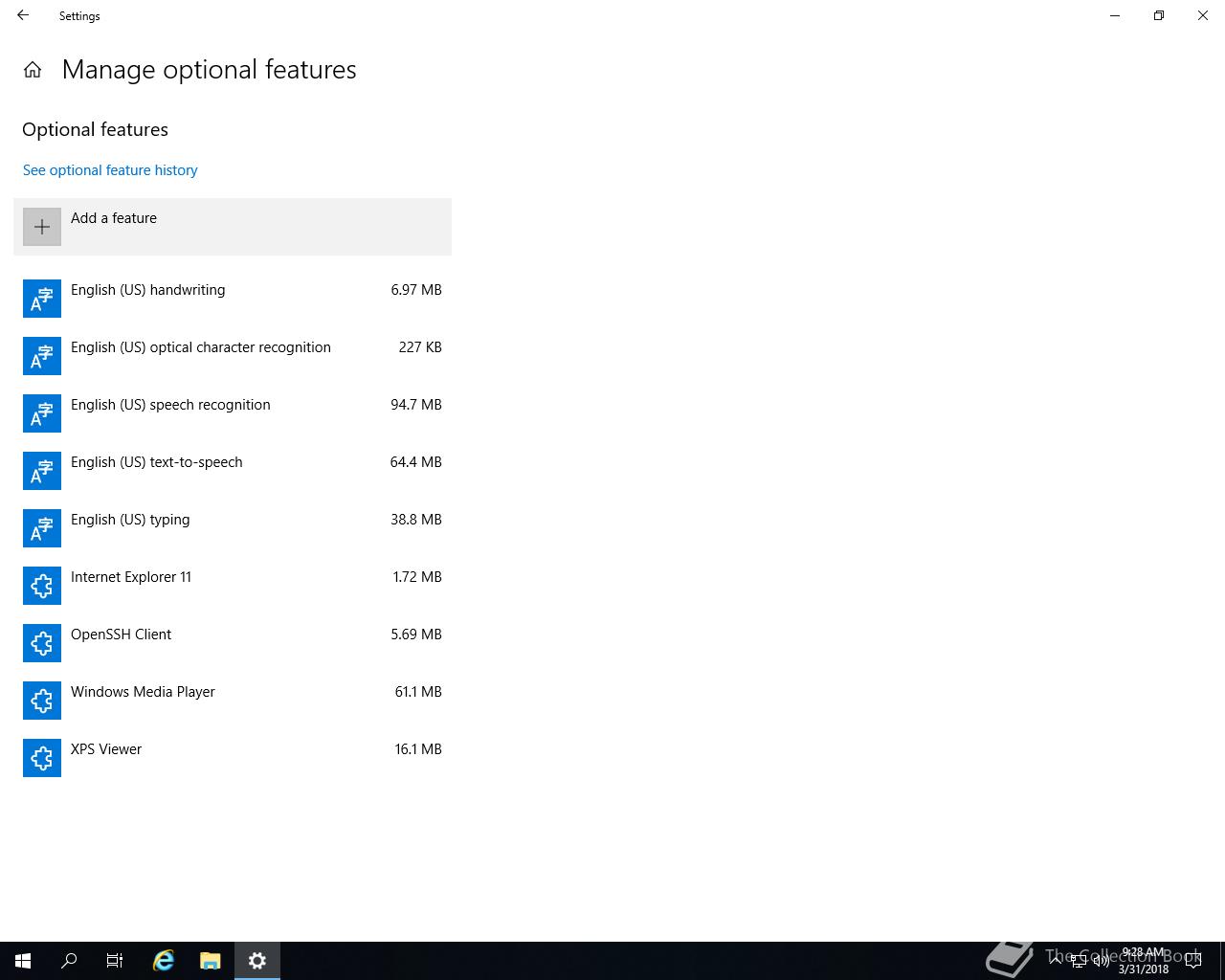
Task: Close the Settings window
Action: (x=1203, y=15)
